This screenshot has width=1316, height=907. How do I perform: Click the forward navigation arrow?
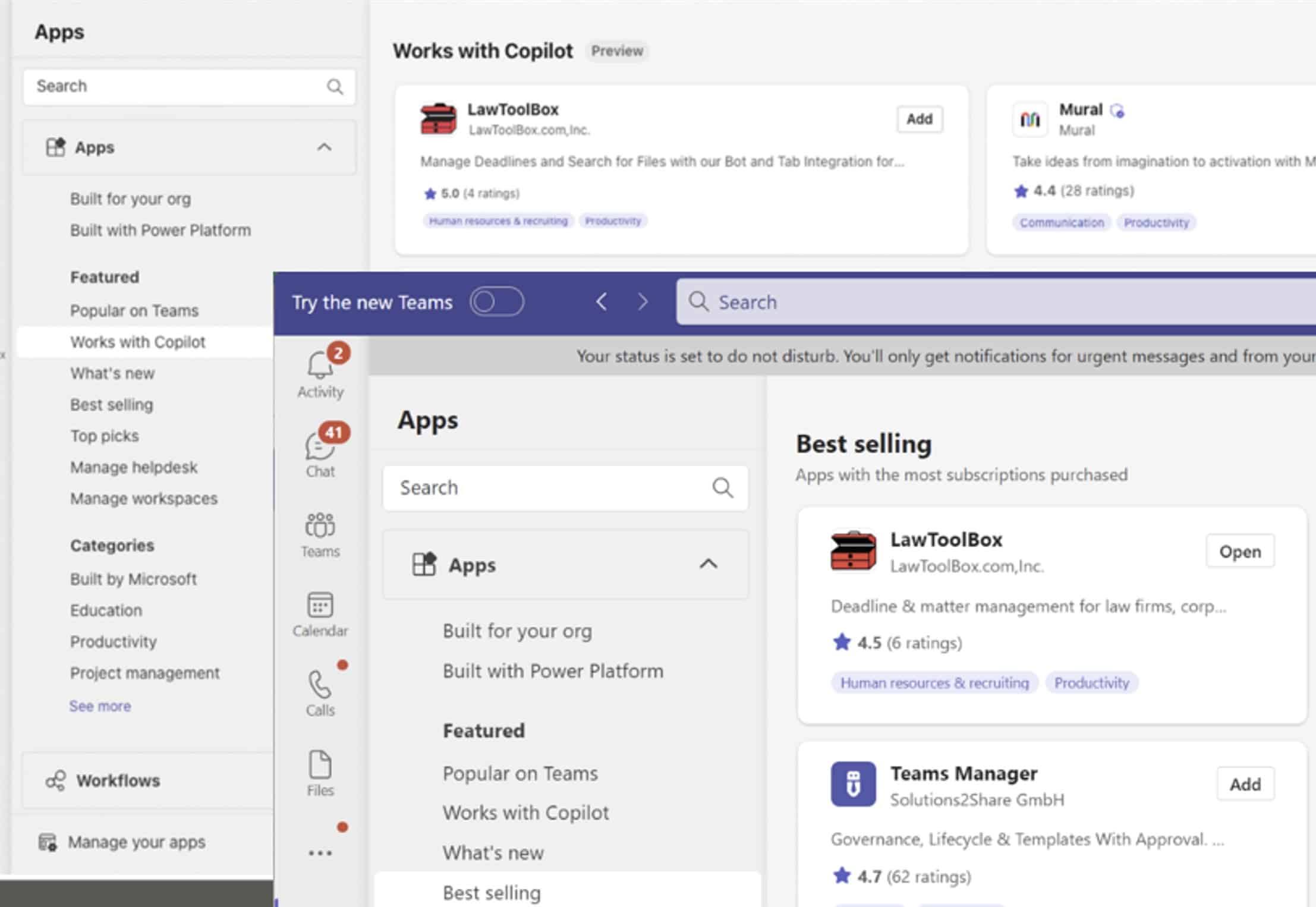coord(643,302)
